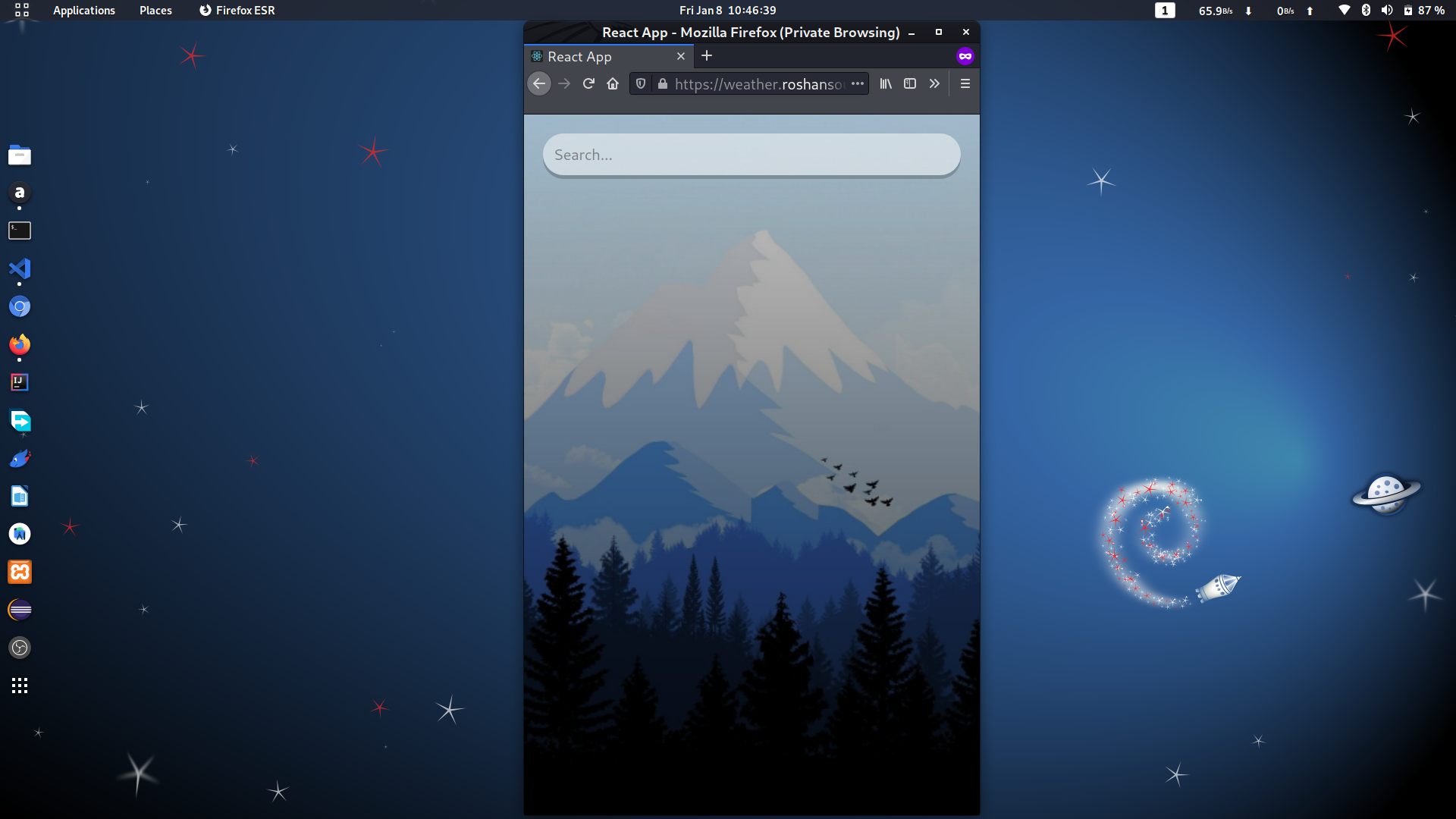Open the Places menu

155,11
